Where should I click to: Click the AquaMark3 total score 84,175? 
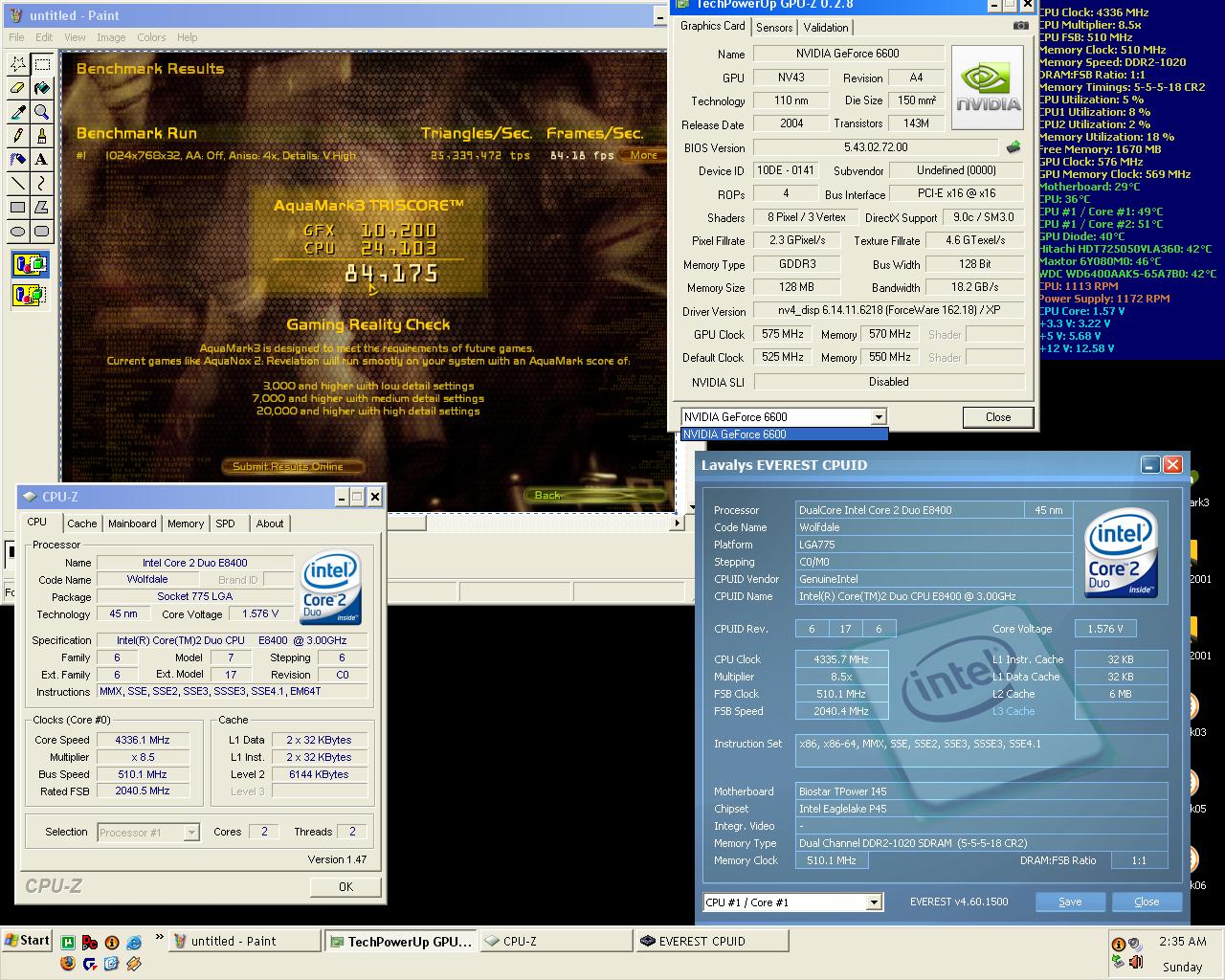(391, 274)
